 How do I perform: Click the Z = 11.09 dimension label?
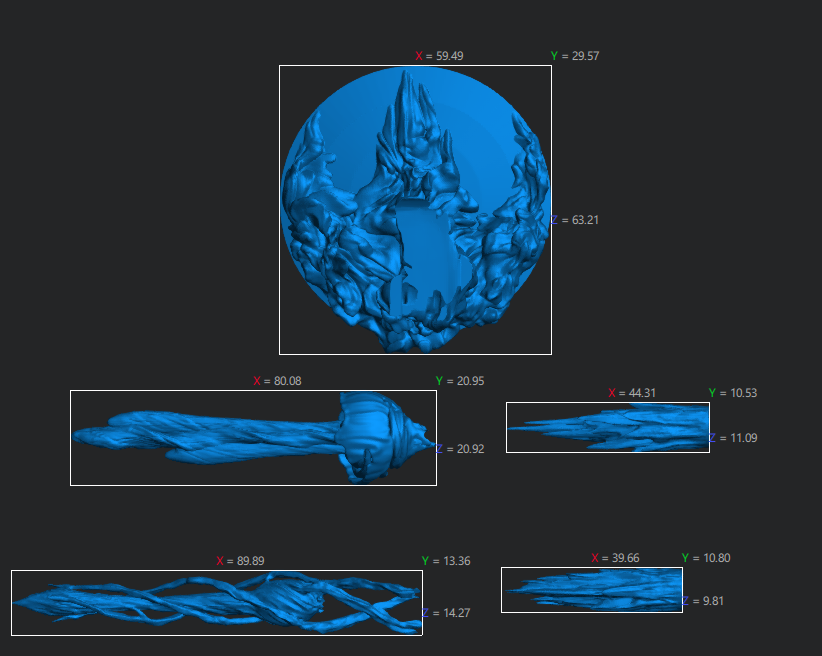coord(733,438)
